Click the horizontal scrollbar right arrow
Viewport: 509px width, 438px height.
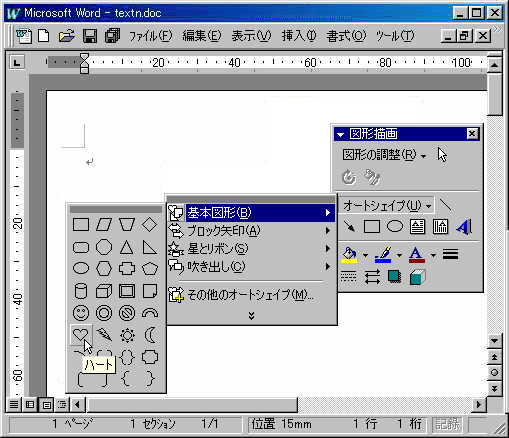coord(479,405)
